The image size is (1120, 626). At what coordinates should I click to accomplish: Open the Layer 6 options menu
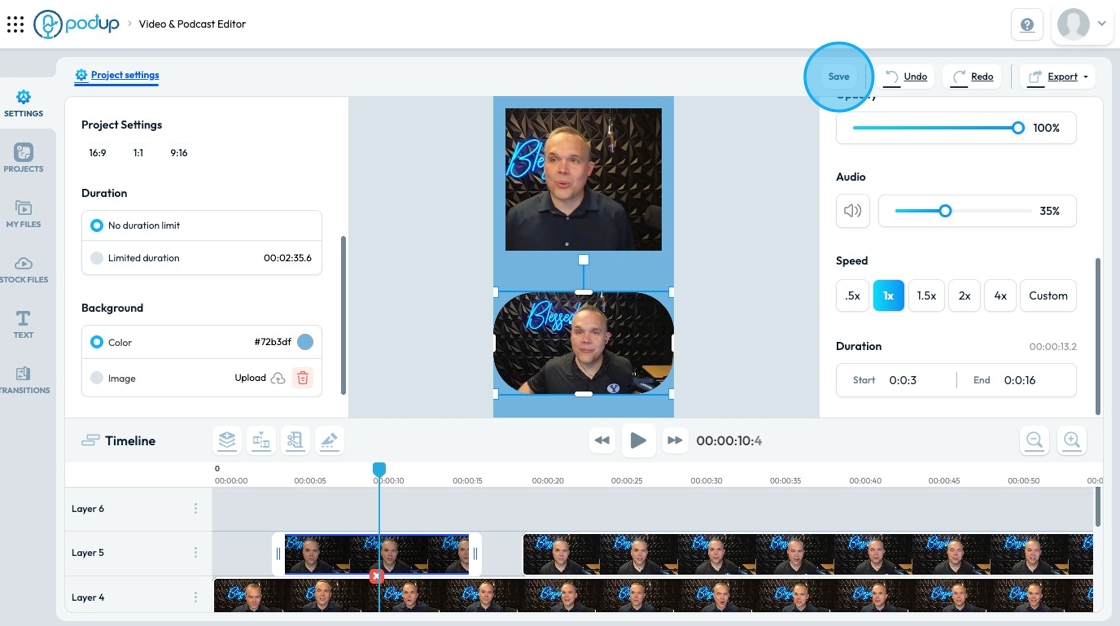[x=195, y=509]
